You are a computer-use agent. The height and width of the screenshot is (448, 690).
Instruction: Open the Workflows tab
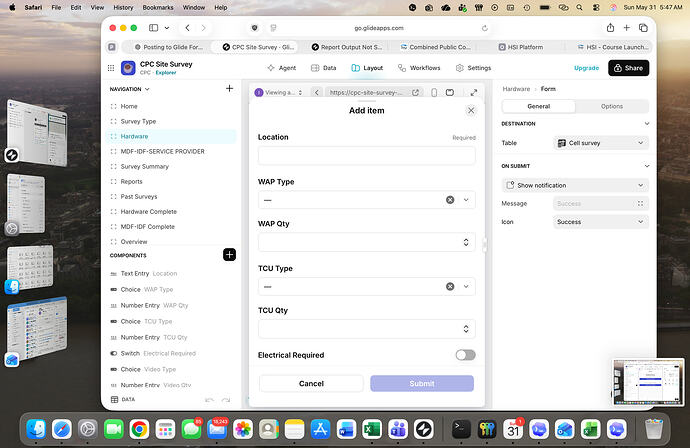(419, 68)
